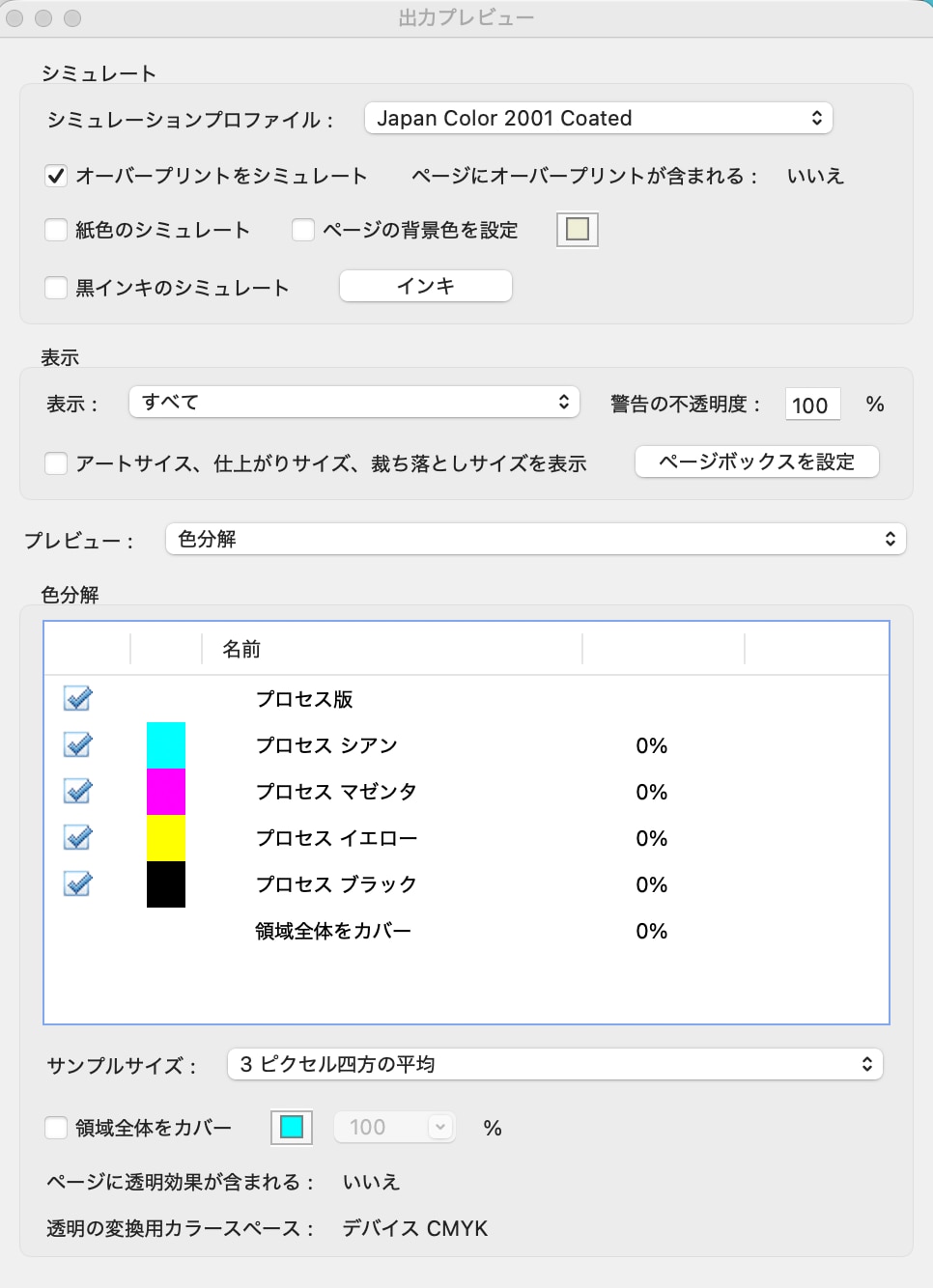Screen dimensions: 933x1288
Task: Toggle the プロセス ブラック separation checkmark
Action: point(77,883)
